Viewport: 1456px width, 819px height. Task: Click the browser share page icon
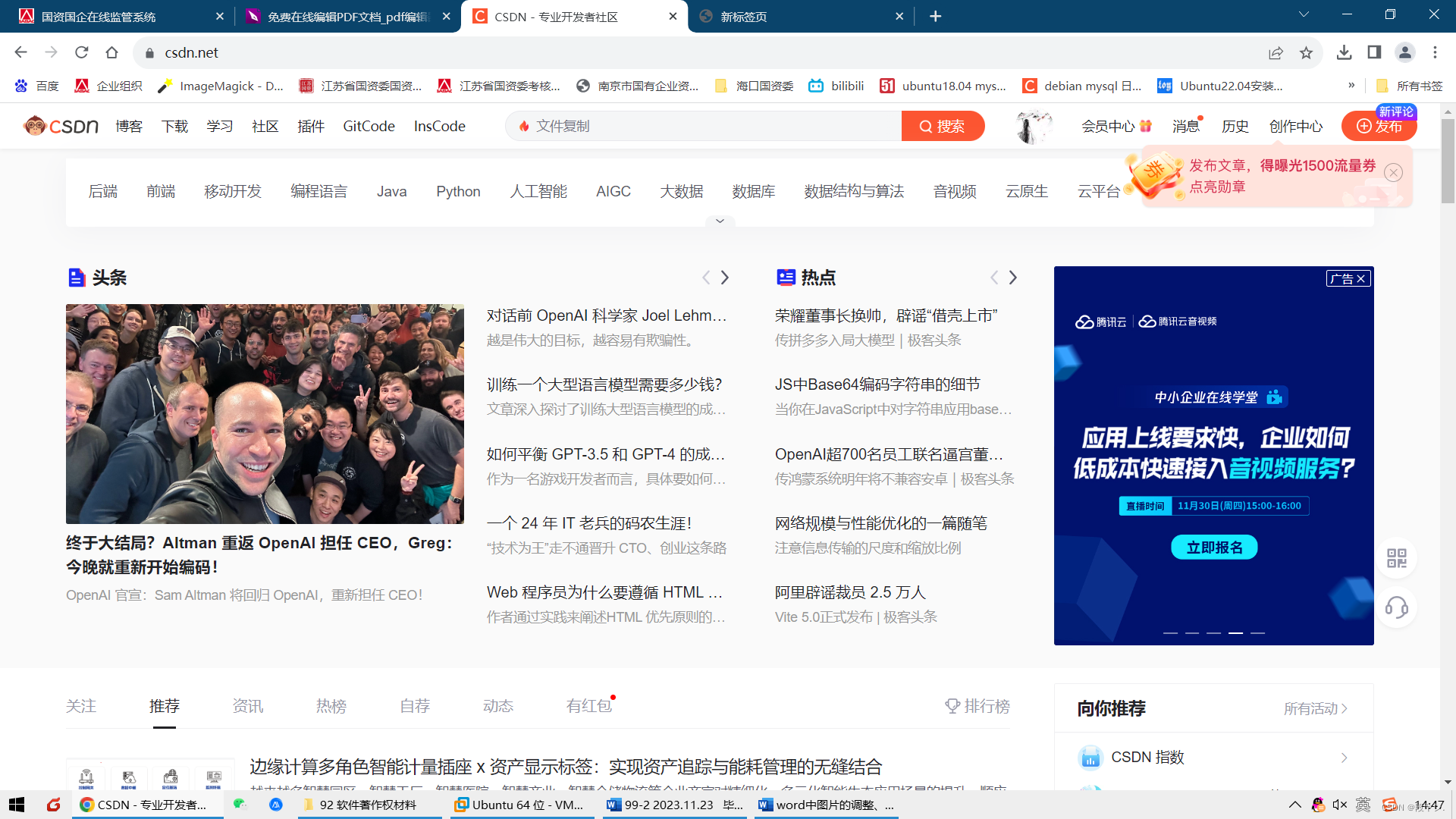pyautogui.click(x=1276, y=52)
